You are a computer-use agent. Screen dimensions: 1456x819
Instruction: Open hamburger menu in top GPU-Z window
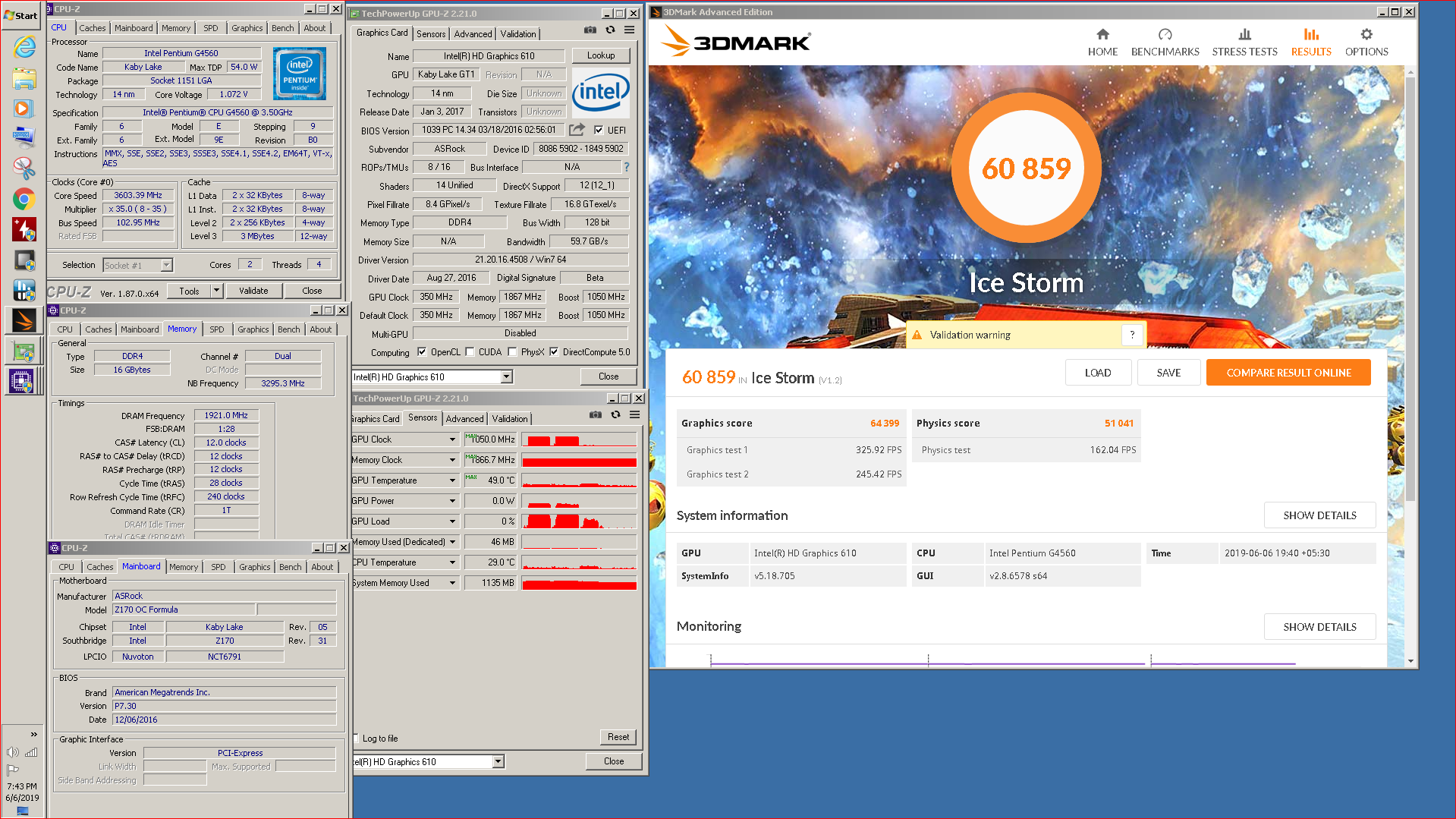pyautogui.click(x=629, y=30)
